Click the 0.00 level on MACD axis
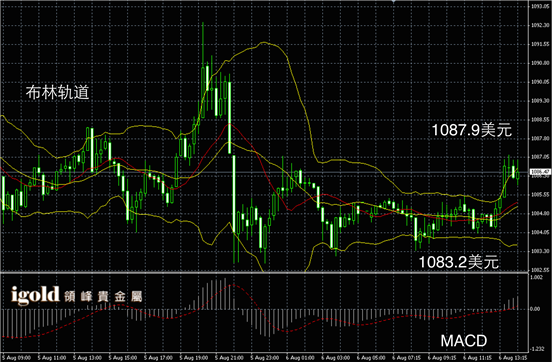This screenshot has height=362, width=552. (x=535, y=309)
